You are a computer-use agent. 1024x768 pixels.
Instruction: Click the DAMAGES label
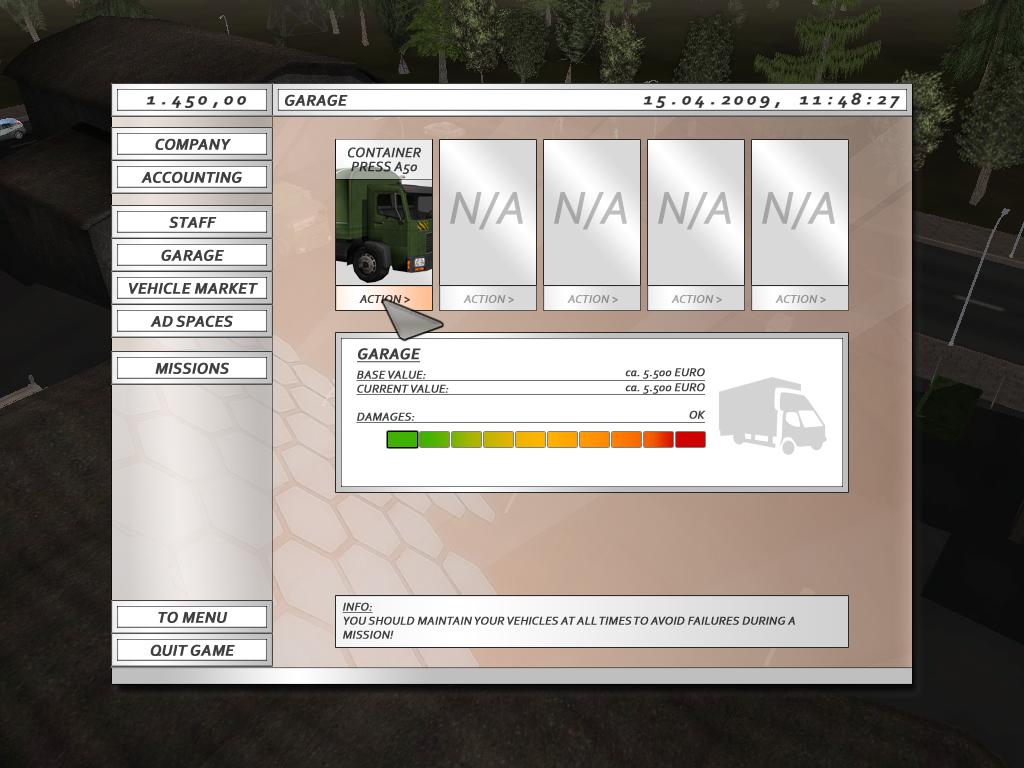(385, 417)
